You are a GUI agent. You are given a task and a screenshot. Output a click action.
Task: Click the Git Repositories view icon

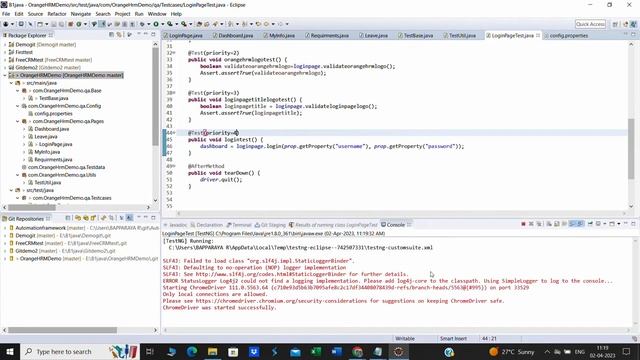pos(5,219)
